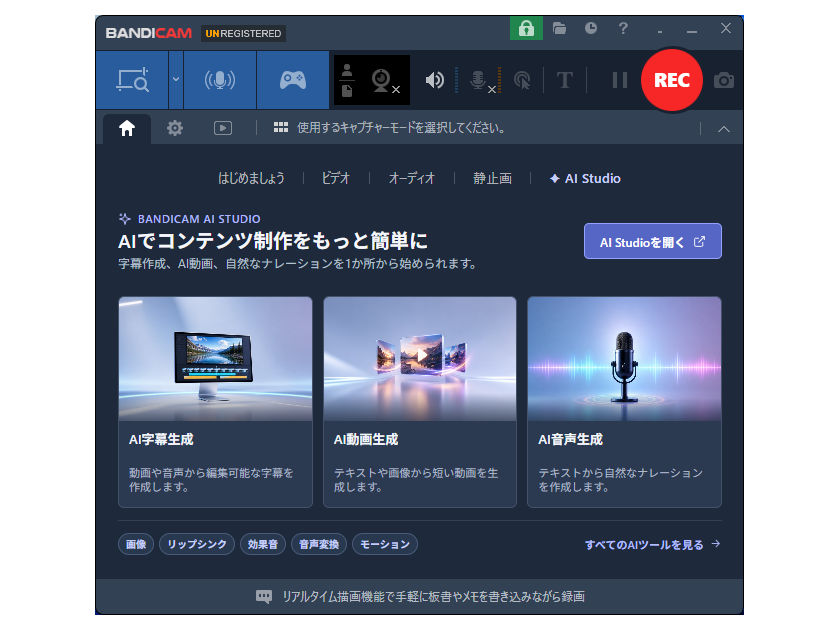Switch to the オーディオ tab

[411, 178]
